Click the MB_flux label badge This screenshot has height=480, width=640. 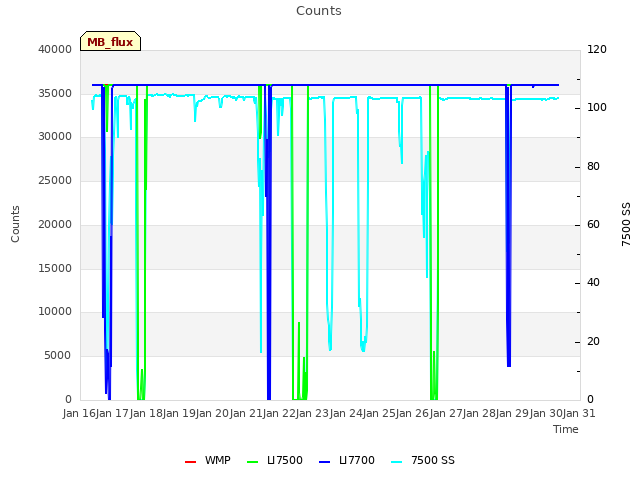point(110,41)
